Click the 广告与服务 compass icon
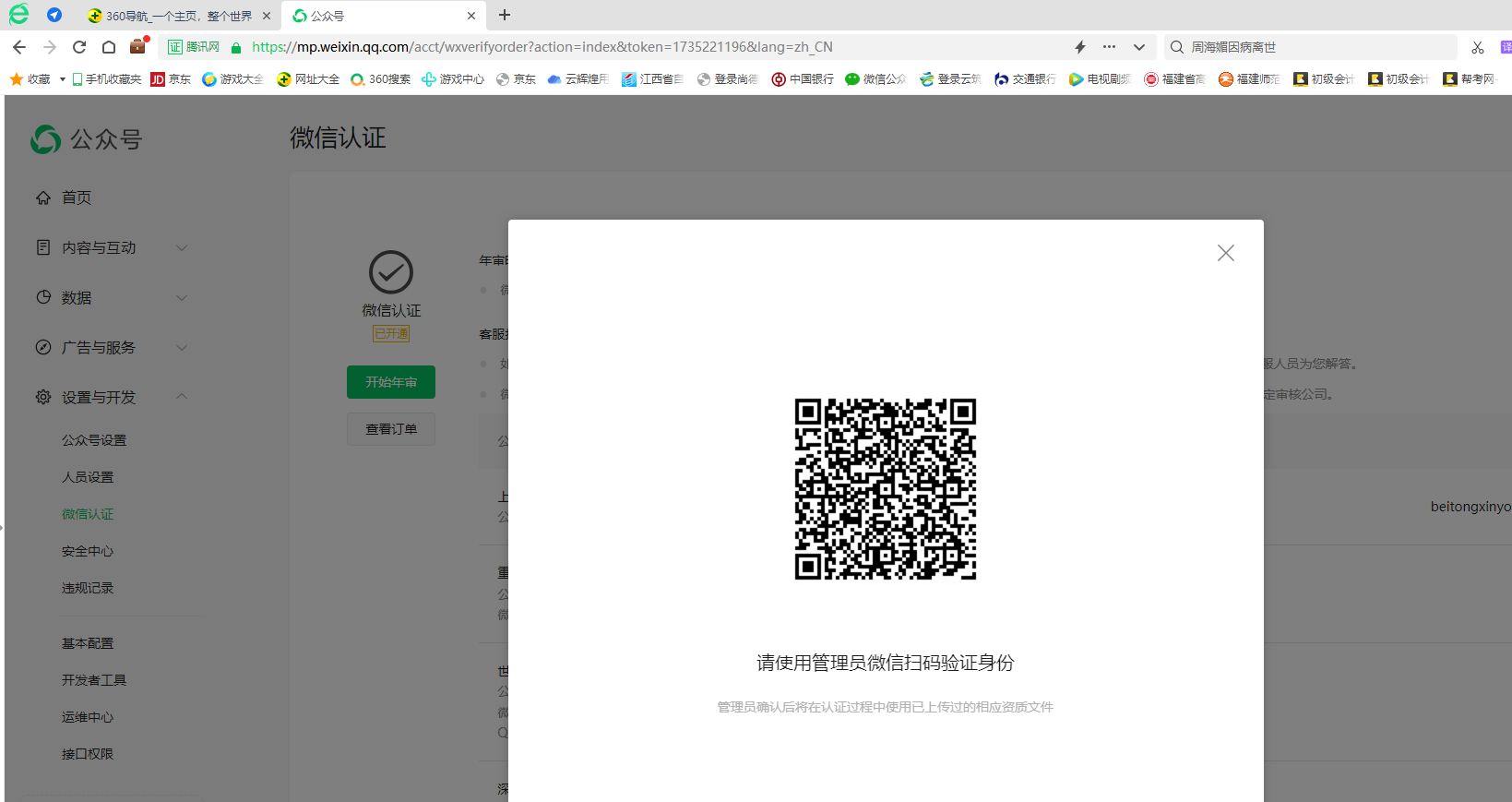 [43, 347]
